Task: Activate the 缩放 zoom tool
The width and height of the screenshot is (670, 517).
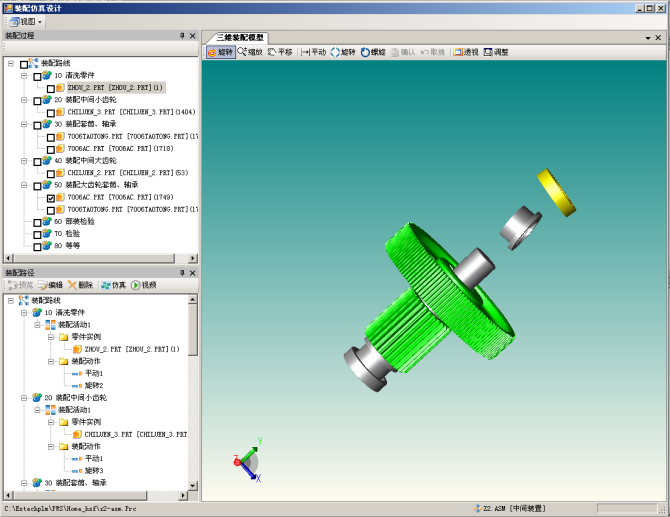Action: point(250,52)
